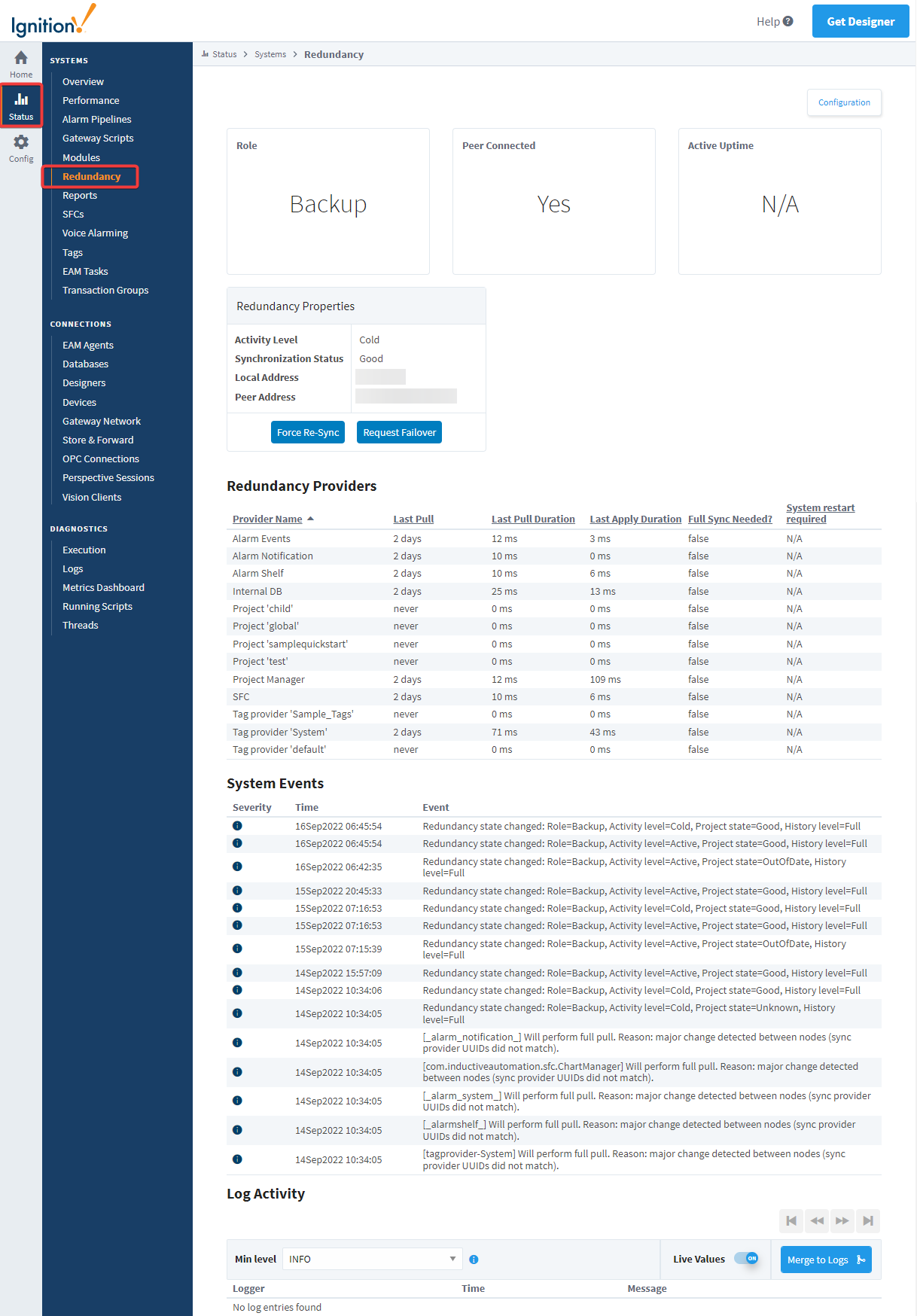917x1316 pixels.
Task: Open Metrics Dashboard page
Action: [x=103, y=587]
